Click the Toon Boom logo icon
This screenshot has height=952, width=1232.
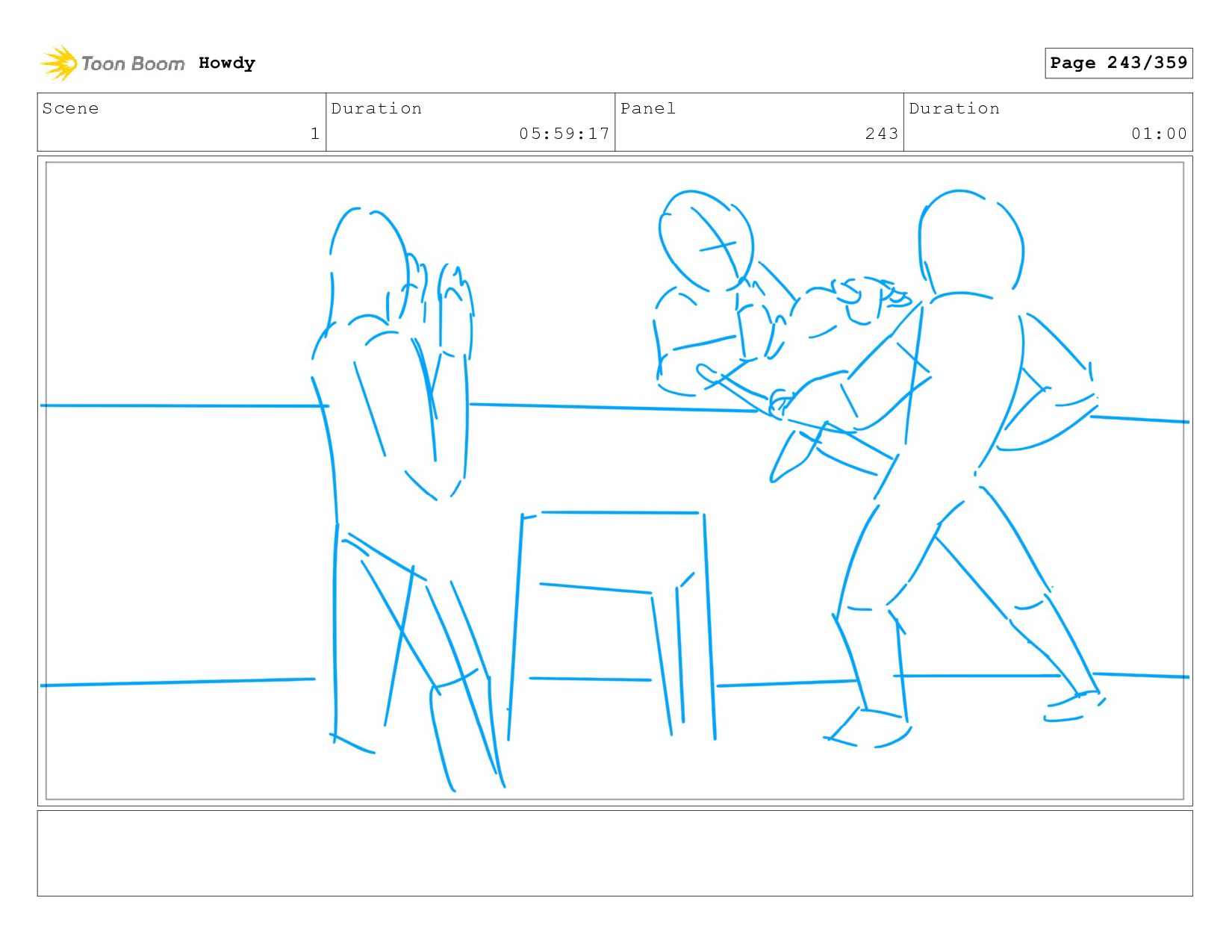pos(59,63)
